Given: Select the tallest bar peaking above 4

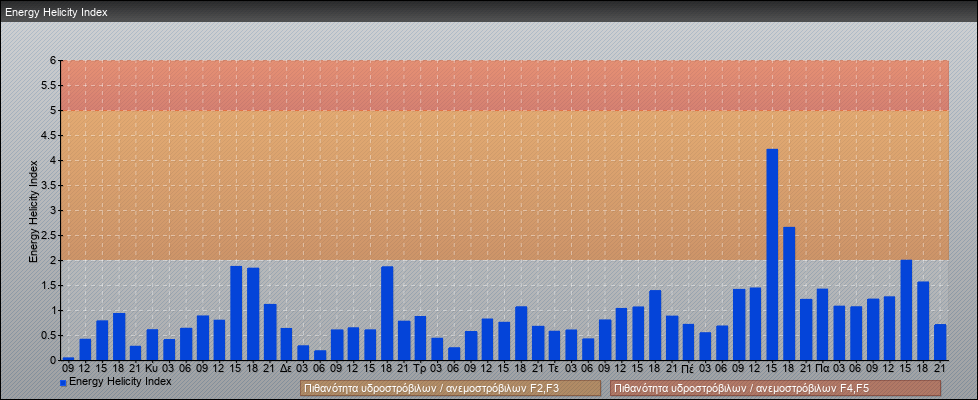Looking at the screenshot, I should point(772,255).
